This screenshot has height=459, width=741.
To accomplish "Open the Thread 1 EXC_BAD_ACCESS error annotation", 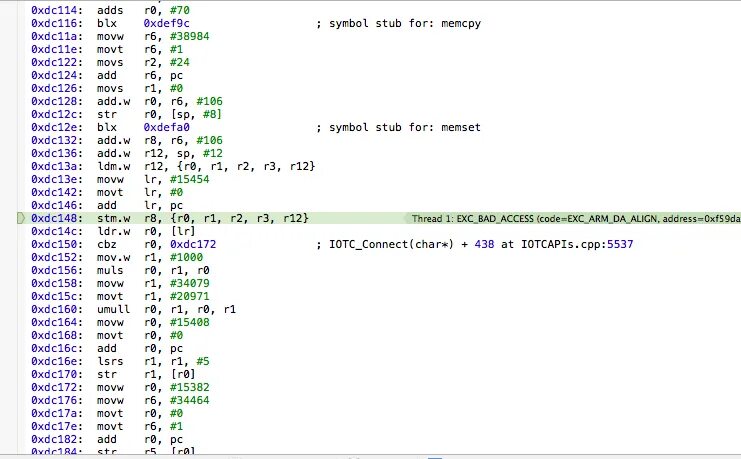I will pyautogui.click(x=575, y=218).
